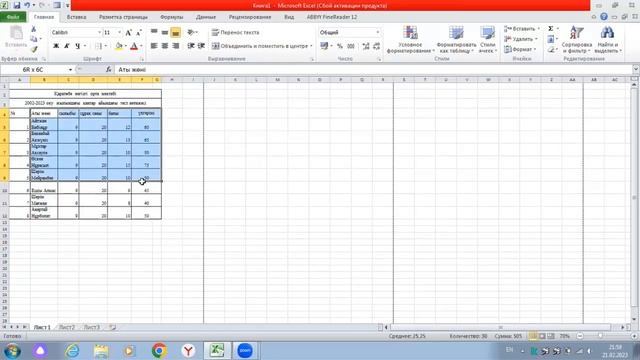Toggle bold Ж formatting
Screen dimensions: 640x360
(x=56, y=46)
